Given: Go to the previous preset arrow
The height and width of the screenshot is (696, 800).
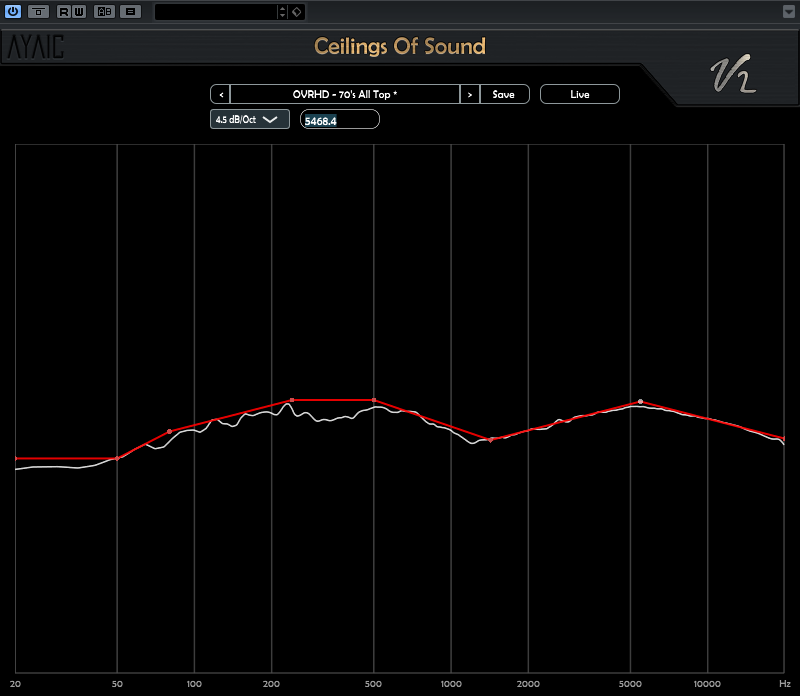Looking at the screenshot, I should click(220, 94).
